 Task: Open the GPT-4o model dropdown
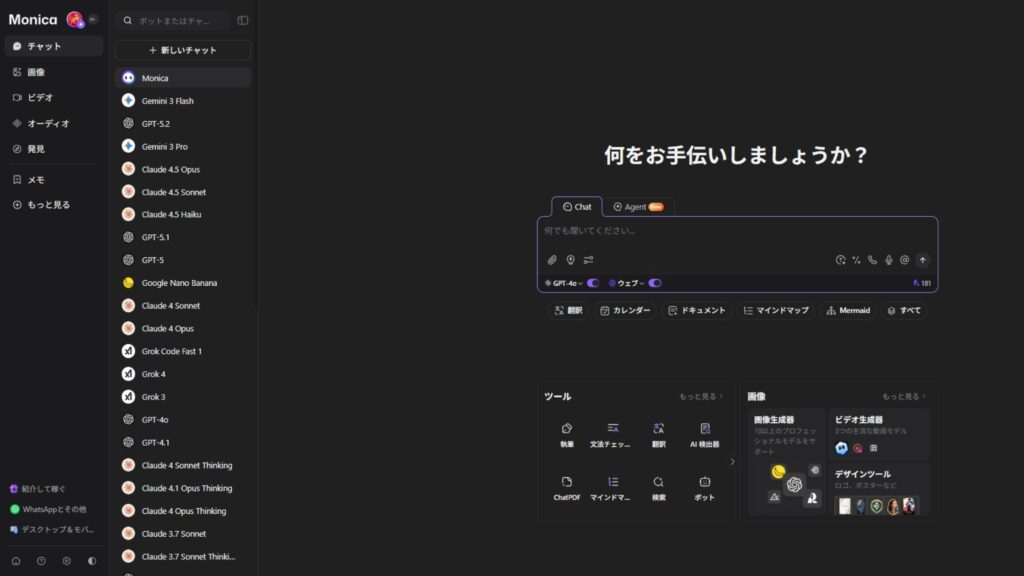tap(566, 283)
